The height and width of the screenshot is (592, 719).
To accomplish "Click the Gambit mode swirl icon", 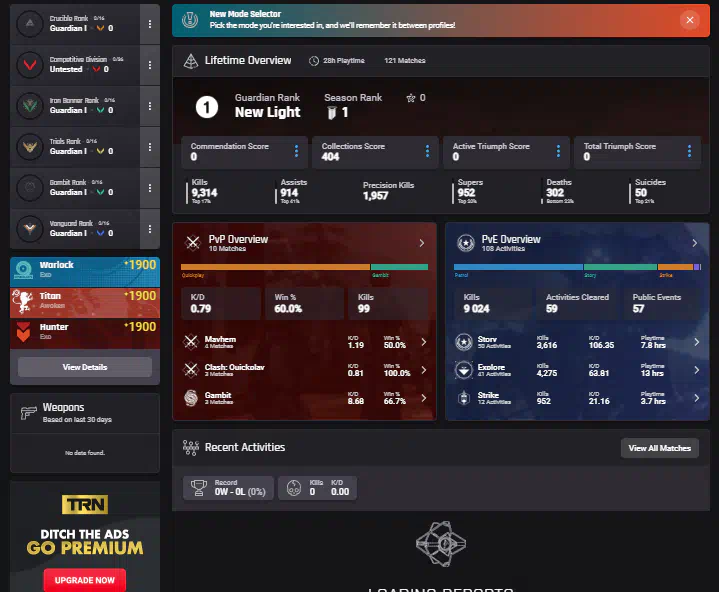I will (191, 398).
